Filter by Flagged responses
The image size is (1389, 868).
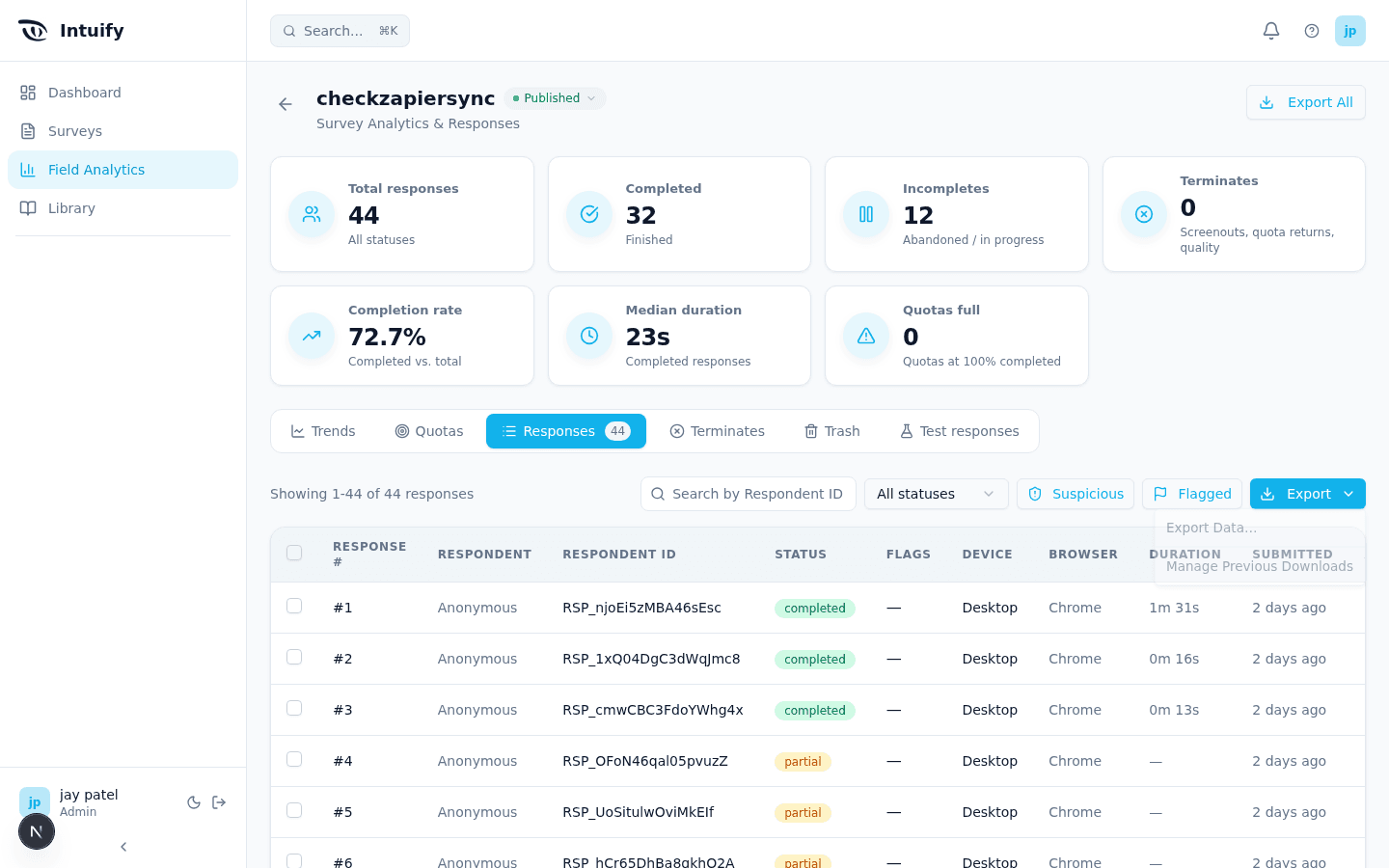tap(1192, 494)
